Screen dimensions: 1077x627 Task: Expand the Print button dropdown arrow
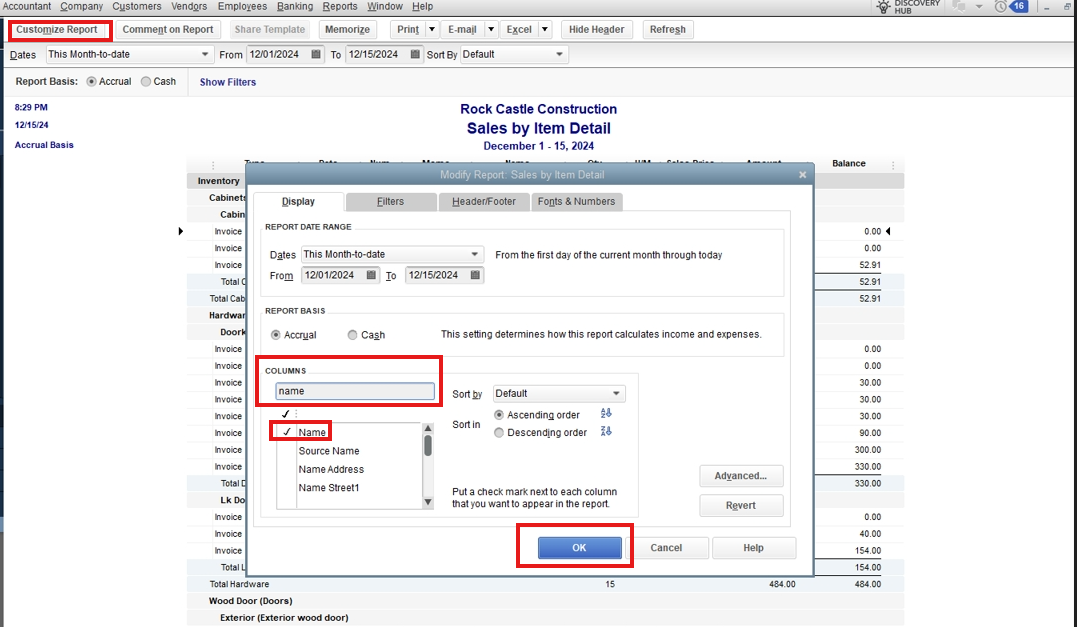432,30
